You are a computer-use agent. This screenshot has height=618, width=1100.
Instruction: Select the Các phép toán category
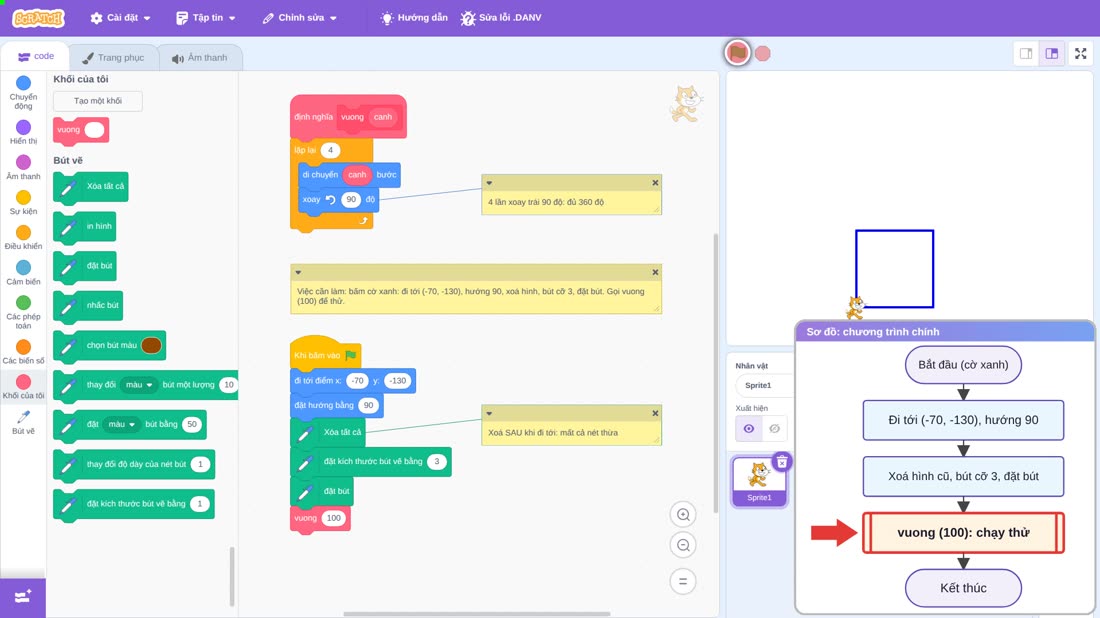[23, 312]
